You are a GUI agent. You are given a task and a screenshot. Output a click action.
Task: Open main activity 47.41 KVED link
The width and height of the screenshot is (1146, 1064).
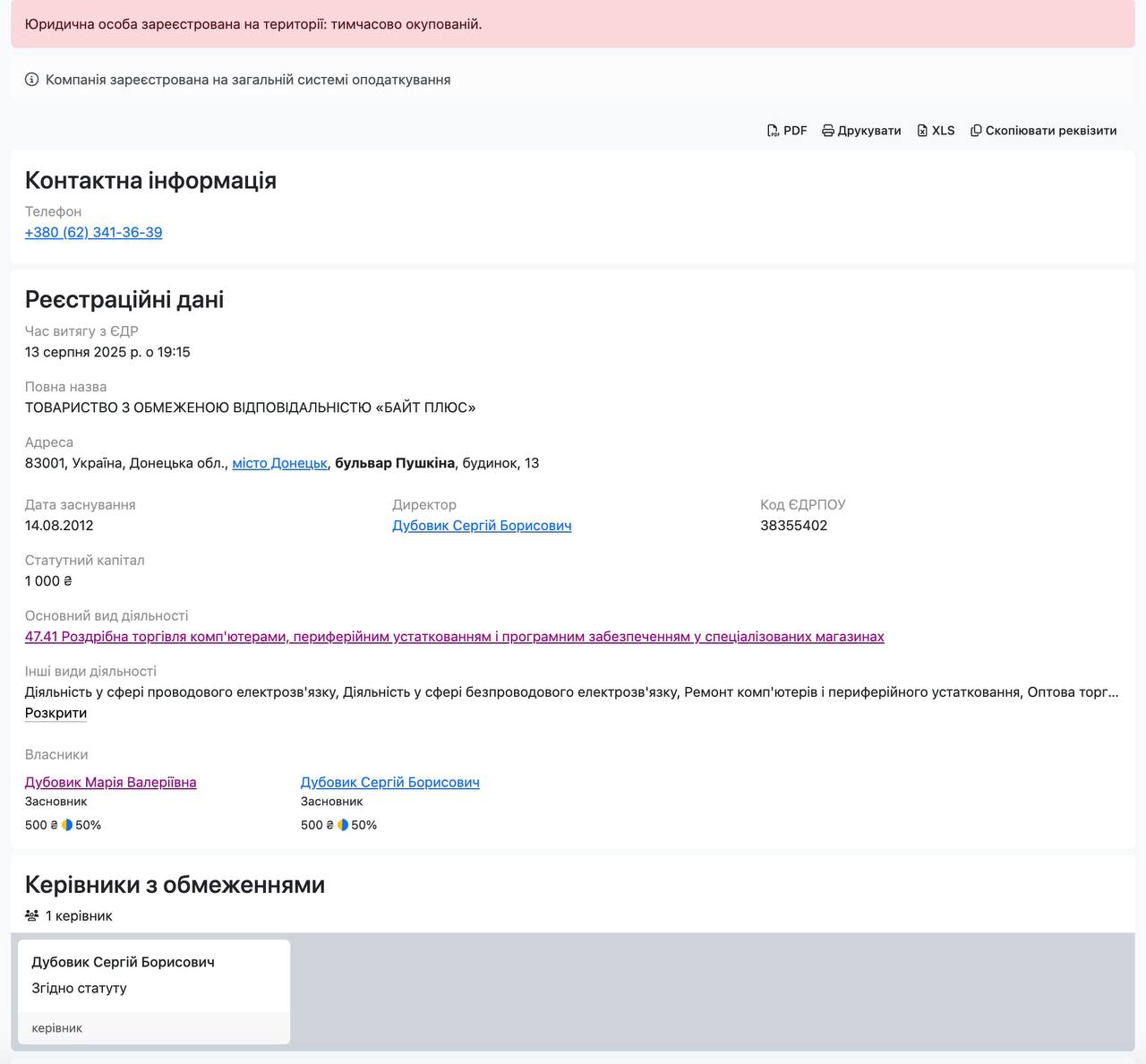tap(454, 637)
